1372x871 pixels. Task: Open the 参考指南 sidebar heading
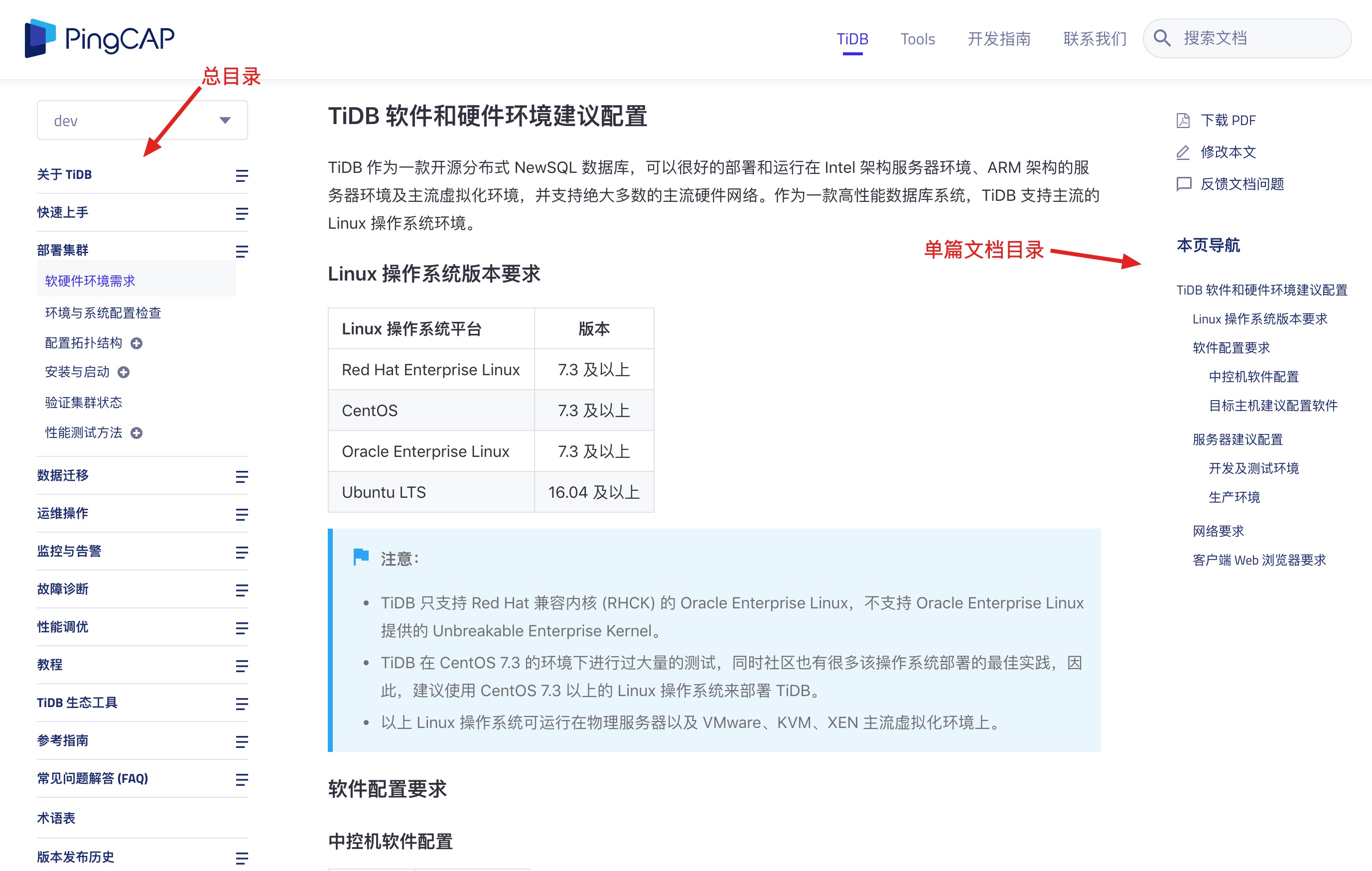(x=63, y=740)
